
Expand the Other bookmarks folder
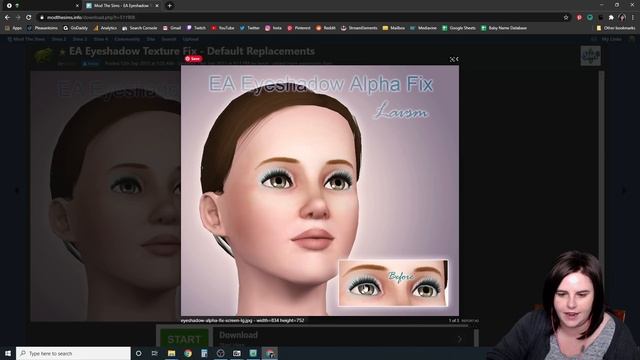616,28
